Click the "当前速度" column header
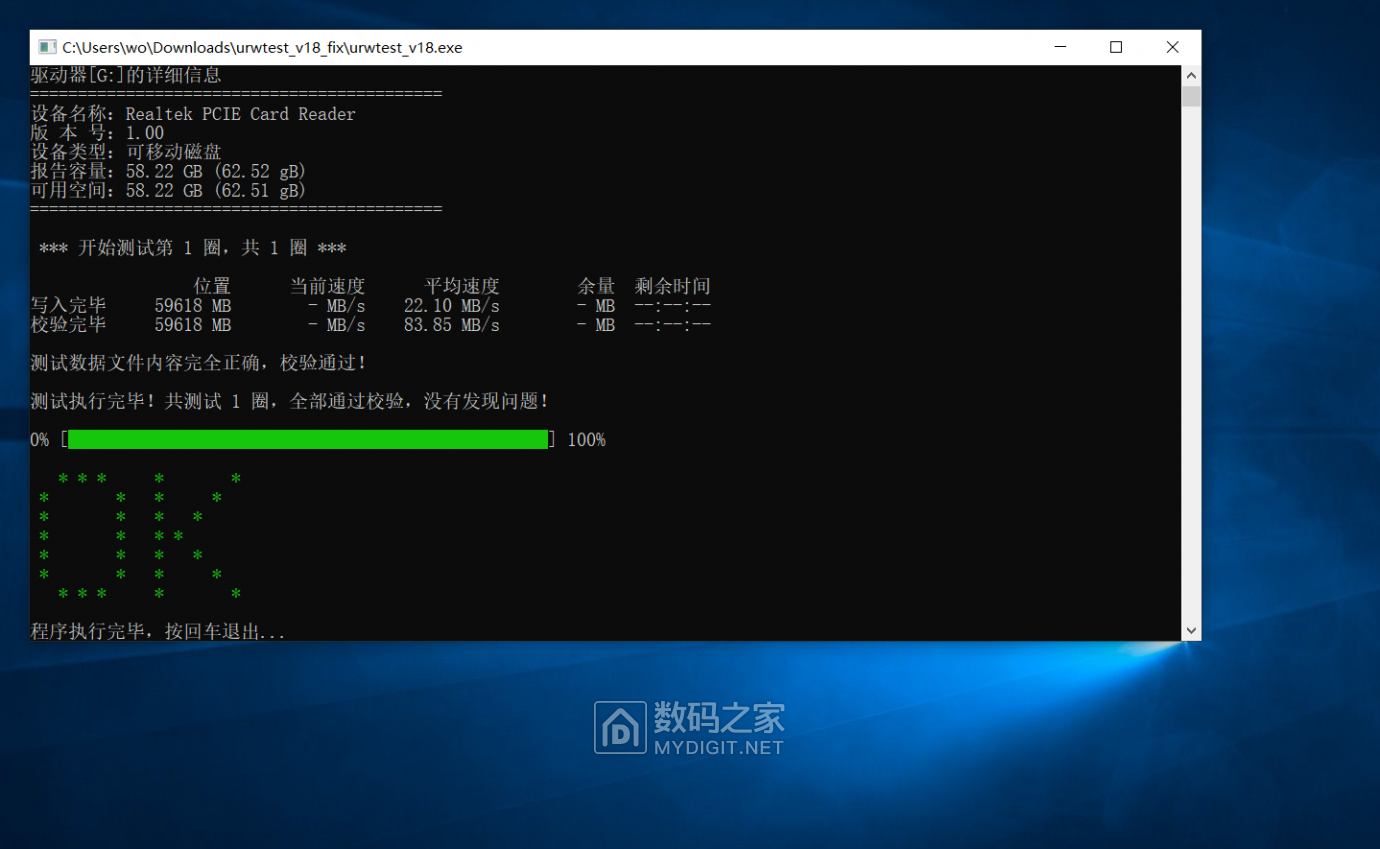 tap(327, 286)
